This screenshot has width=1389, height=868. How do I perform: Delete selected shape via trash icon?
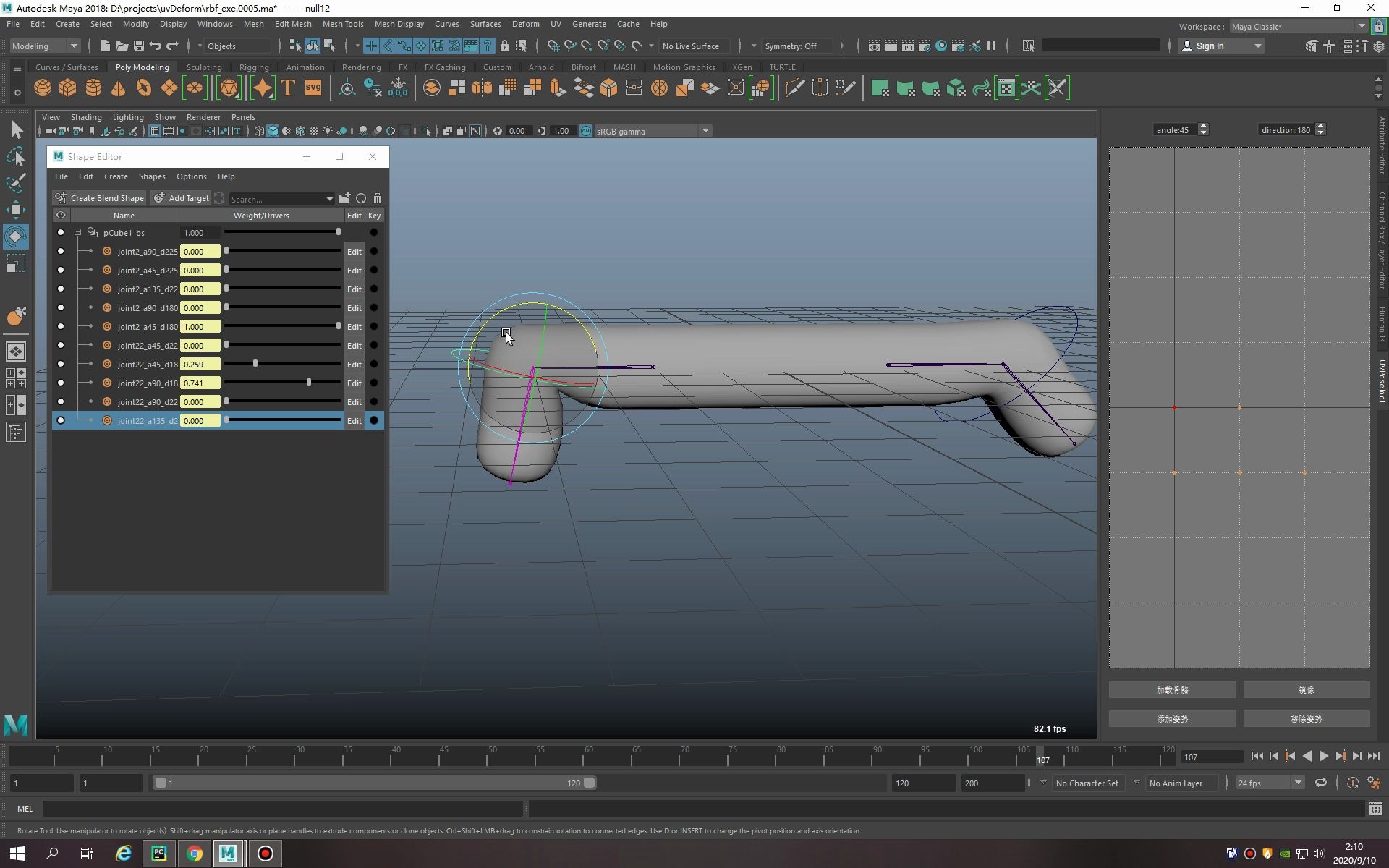coord(377,198)
